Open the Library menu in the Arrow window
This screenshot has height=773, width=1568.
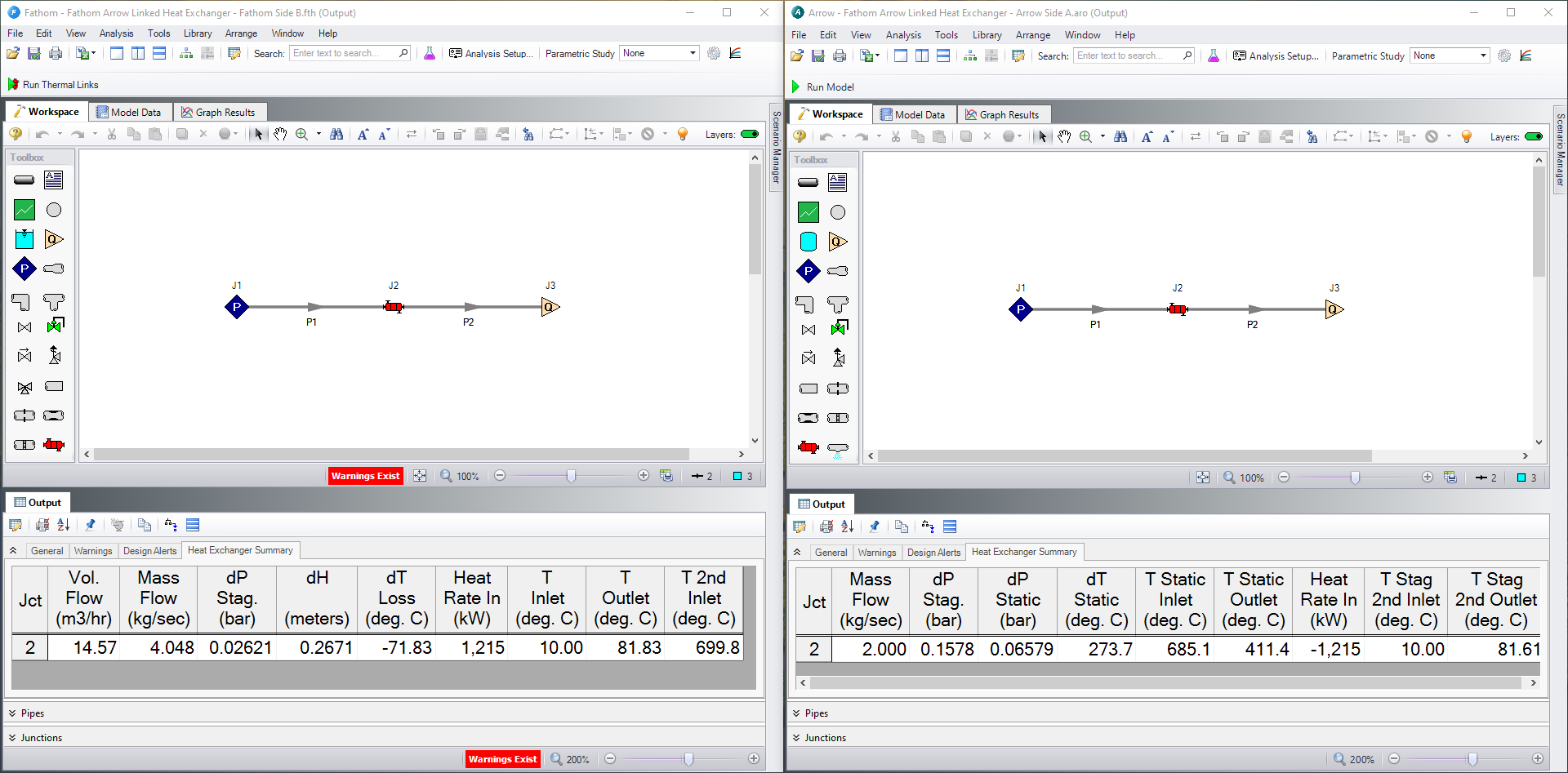987,35
